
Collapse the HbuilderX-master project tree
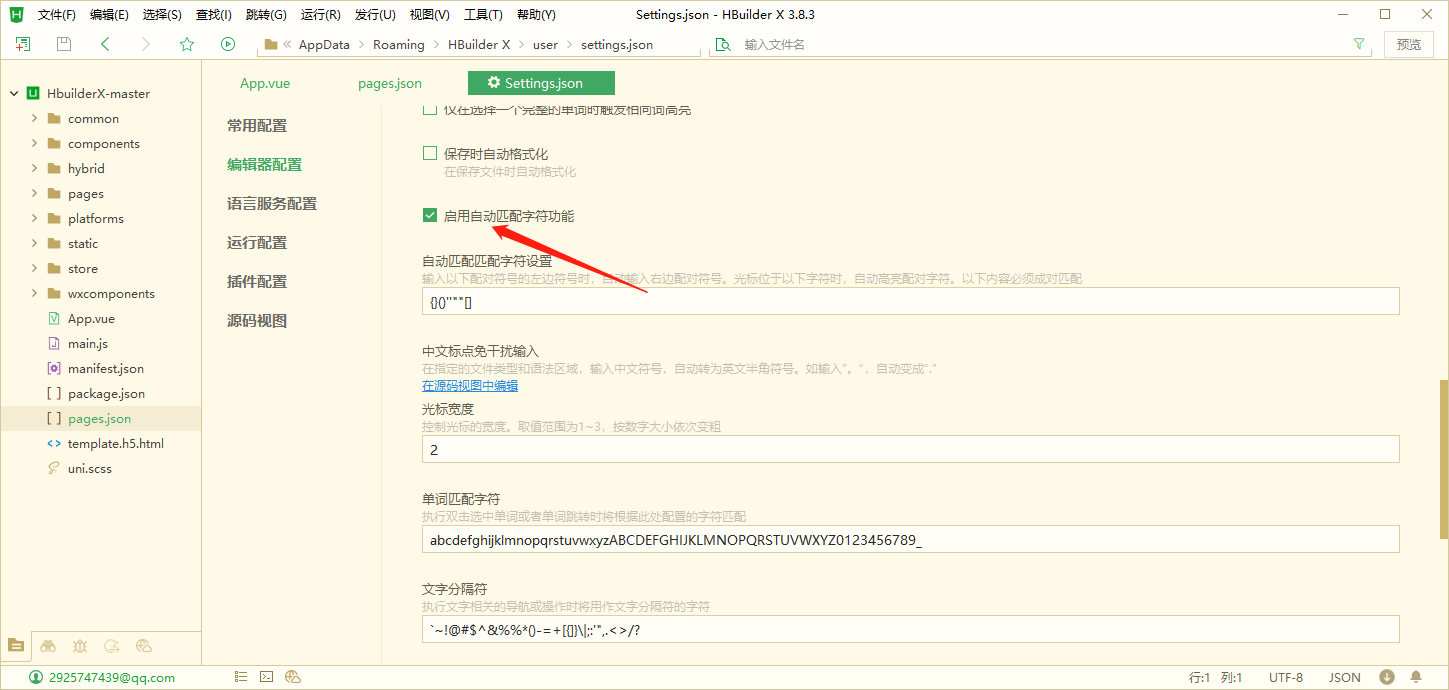[12, 93]
